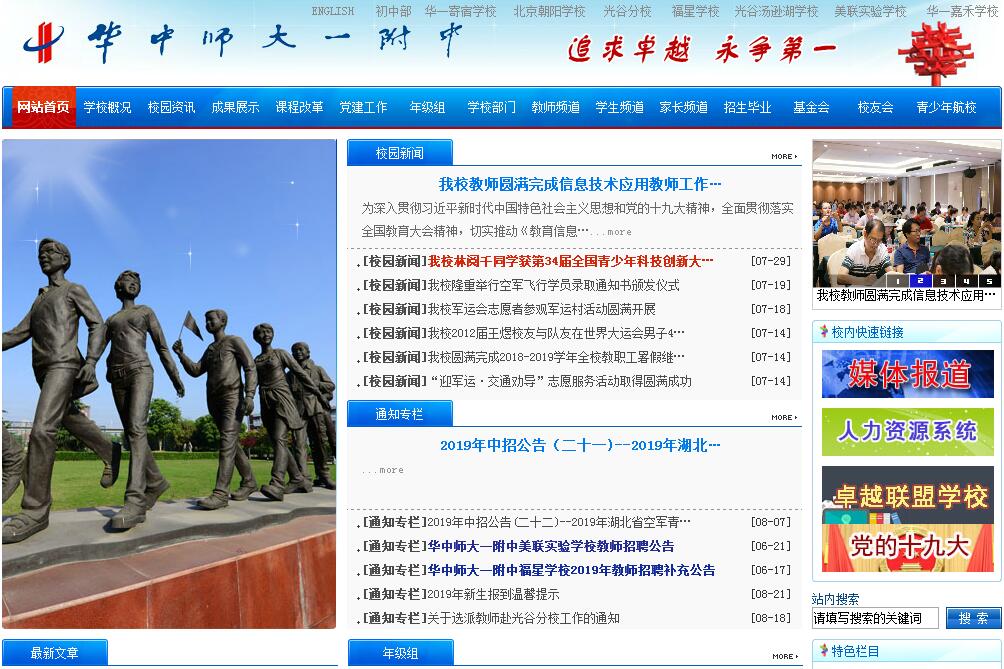This screenshot has width=1004, height=669.
Task: Click the slideshow meeting room photo
Action: point(906,214)
